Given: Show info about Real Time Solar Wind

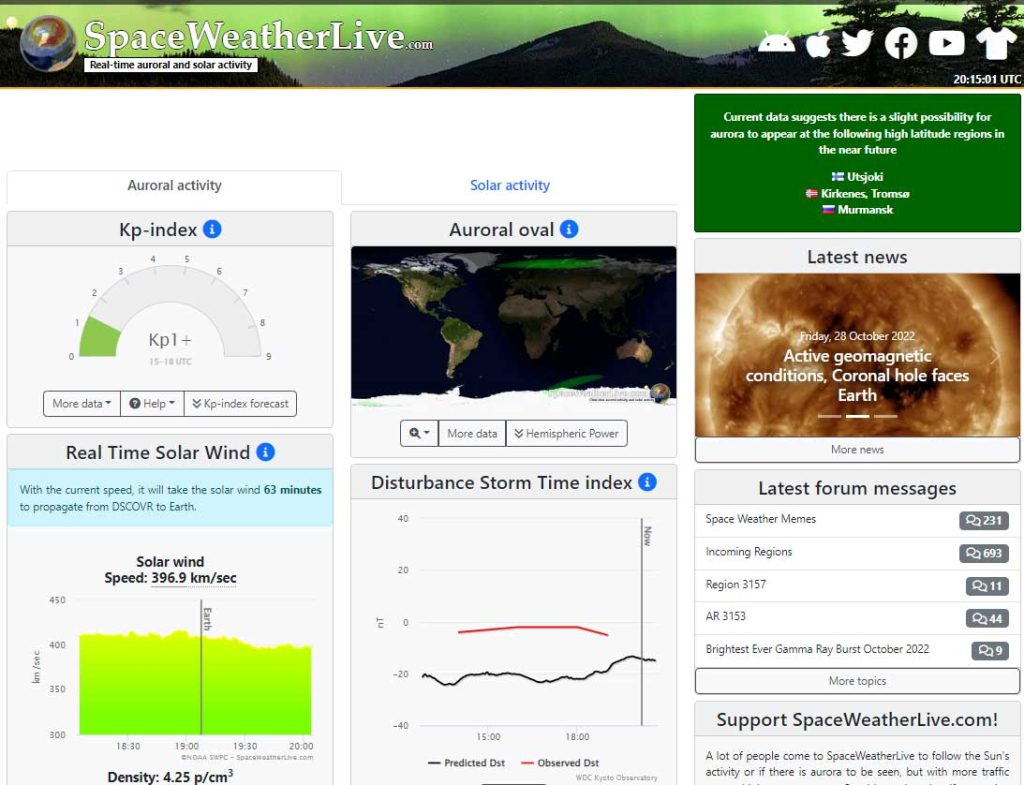Looking at the screenshot, I should click(266, 452).
